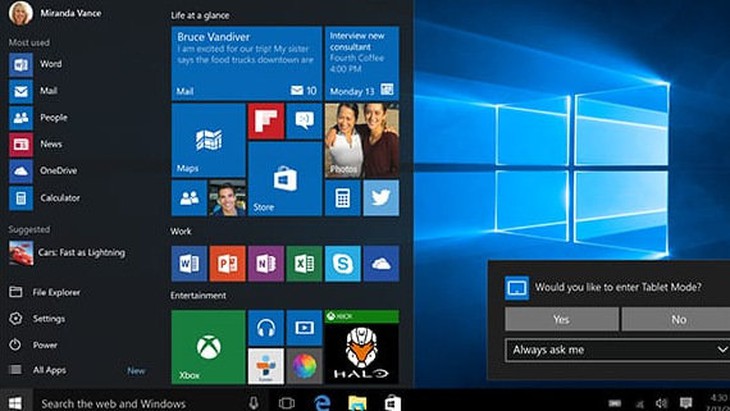Open the Calendar tile showing Monday 13
The image size is (730, 411).
[362, 63]
